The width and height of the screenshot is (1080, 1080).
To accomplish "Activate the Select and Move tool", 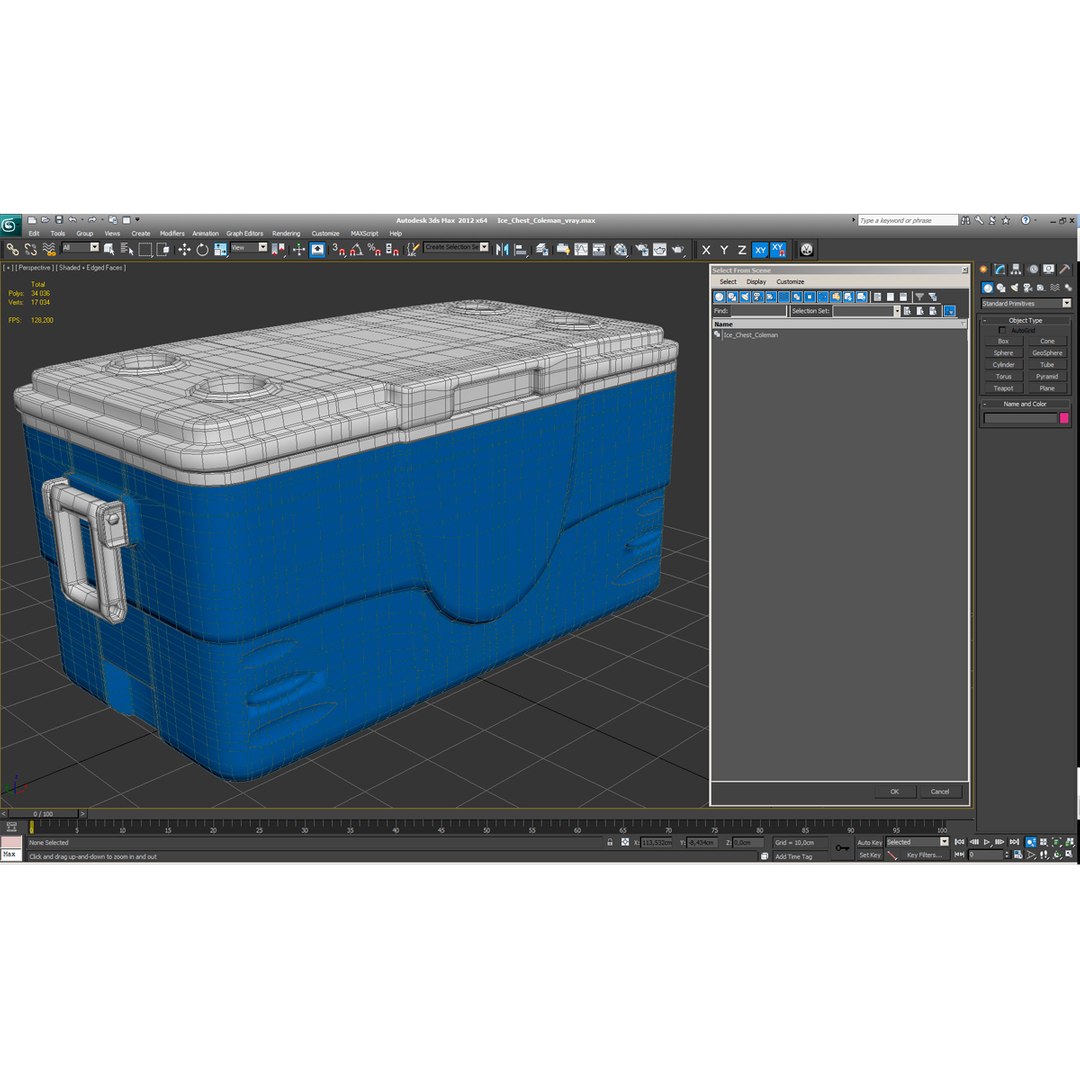I will [184, 249].
